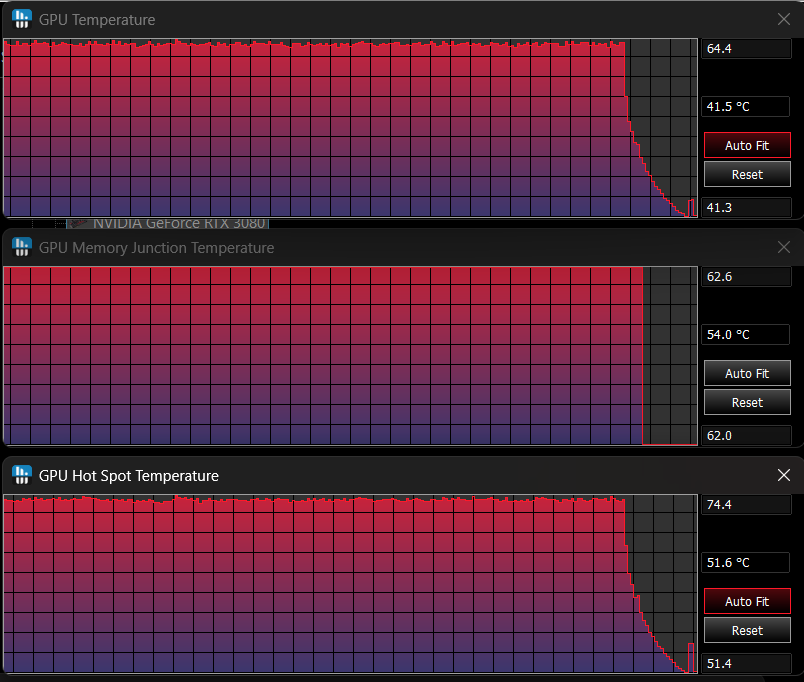
Task: Select the 51.4 minimum value field
Action: (x=746, y=663)
